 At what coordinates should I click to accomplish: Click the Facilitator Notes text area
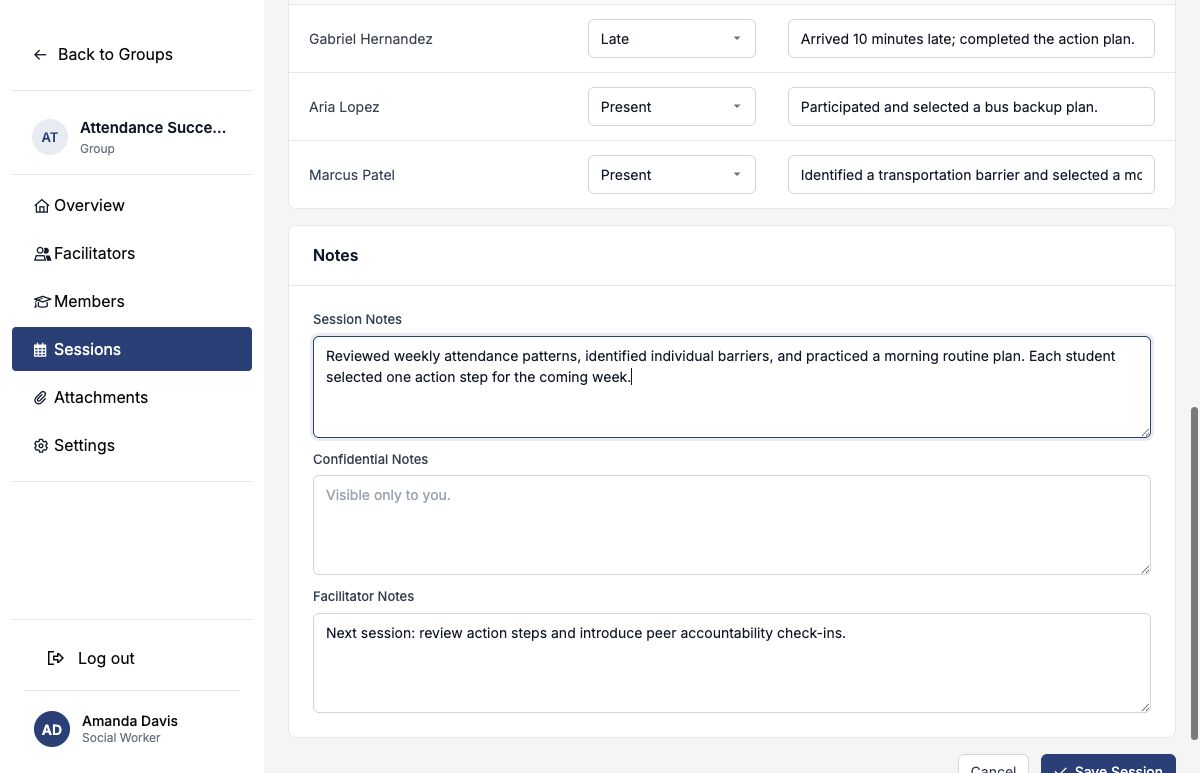click(732, 663)
